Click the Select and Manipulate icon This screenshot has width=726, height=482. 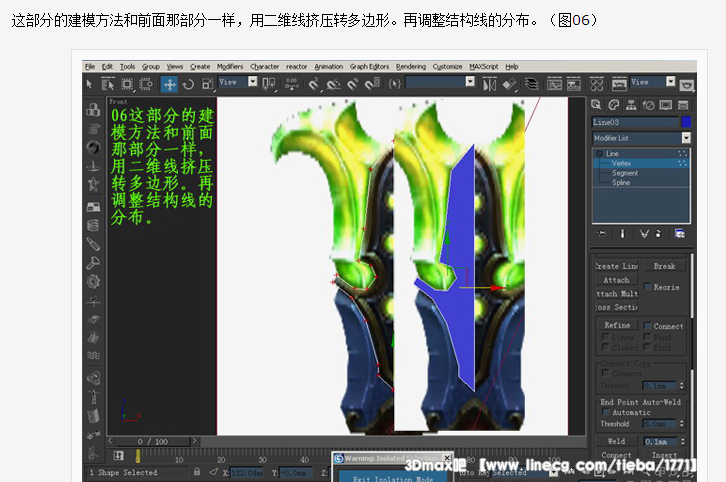[292, 84]
